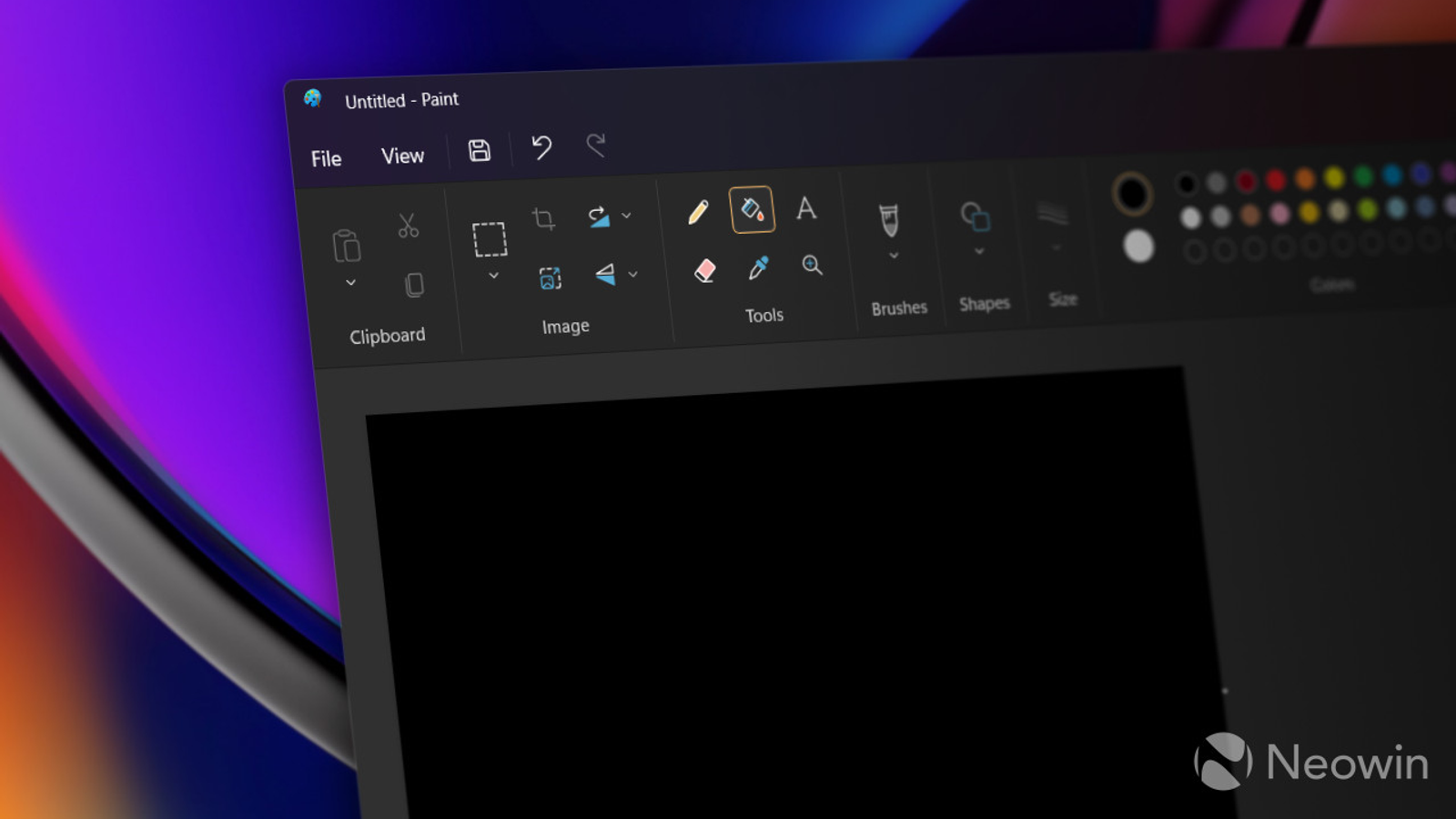Save the drawing with the floppy disk icon
Screen dimensions: 1456x819
tap(480, 150)
